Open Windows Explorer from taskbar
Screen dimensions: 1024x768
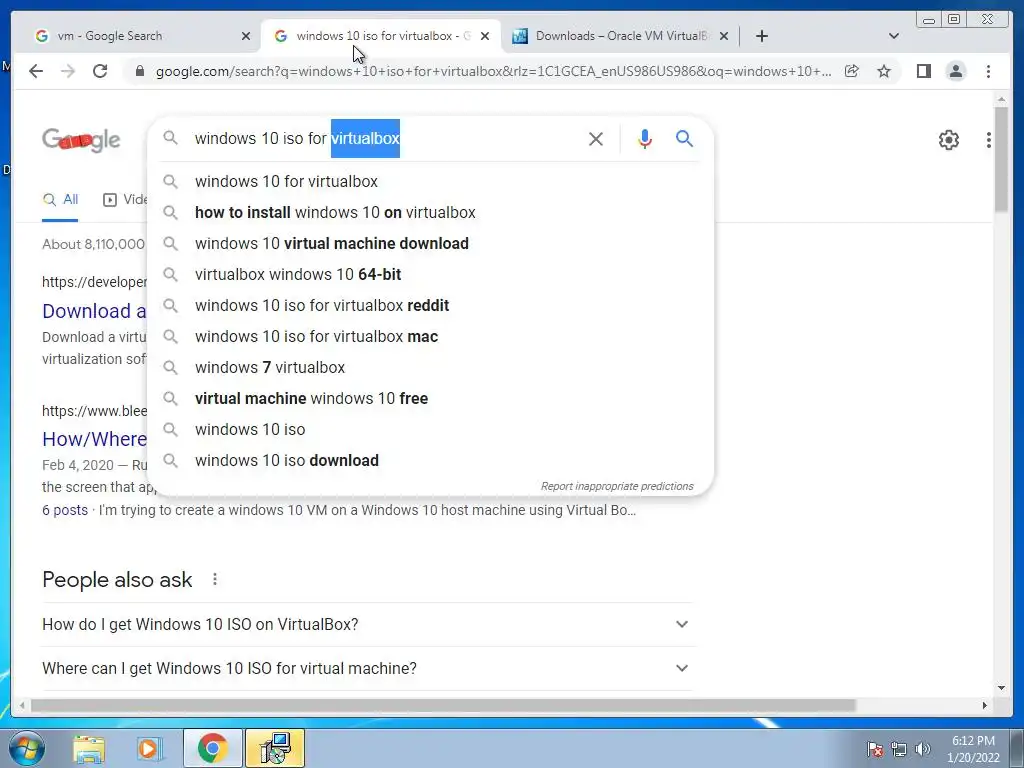coord(89,749)
